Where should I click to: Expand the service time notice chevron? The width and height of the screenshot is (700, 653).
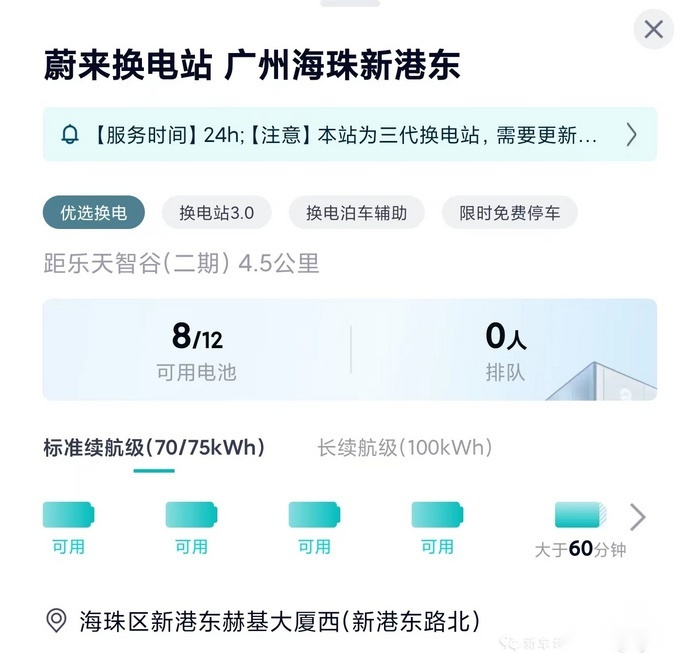[x=631, y=135]
